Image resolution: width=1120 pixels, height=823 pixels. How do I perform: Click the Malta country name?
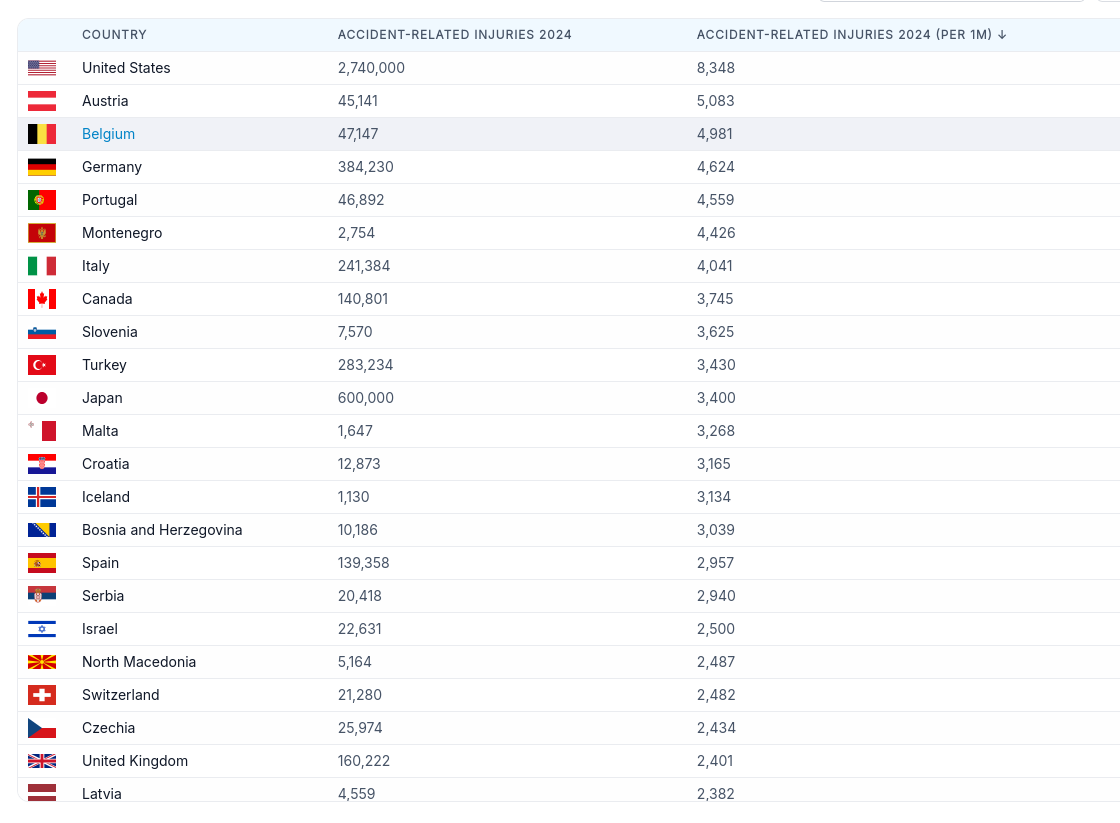point(100,431)
